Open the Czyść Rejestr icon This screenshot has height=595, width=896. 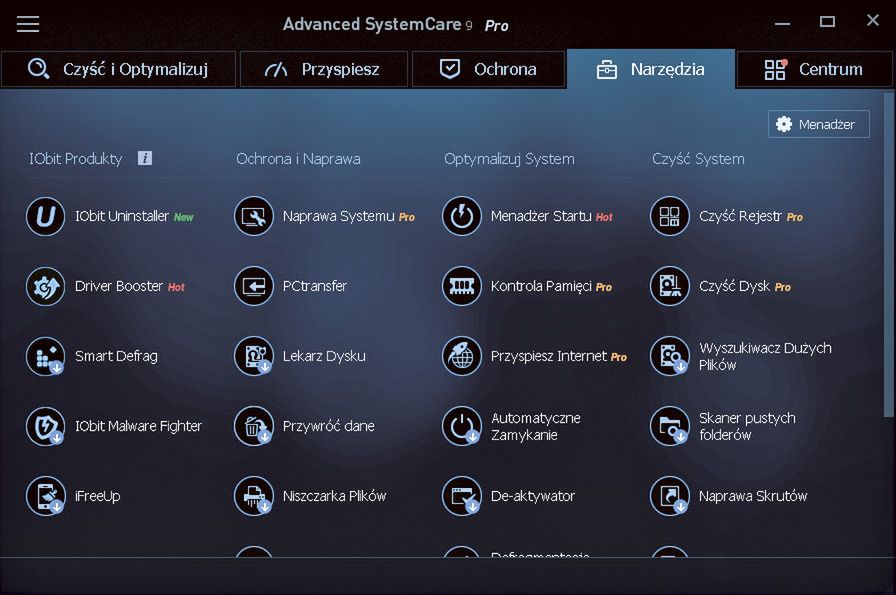(x=670, y=216)
